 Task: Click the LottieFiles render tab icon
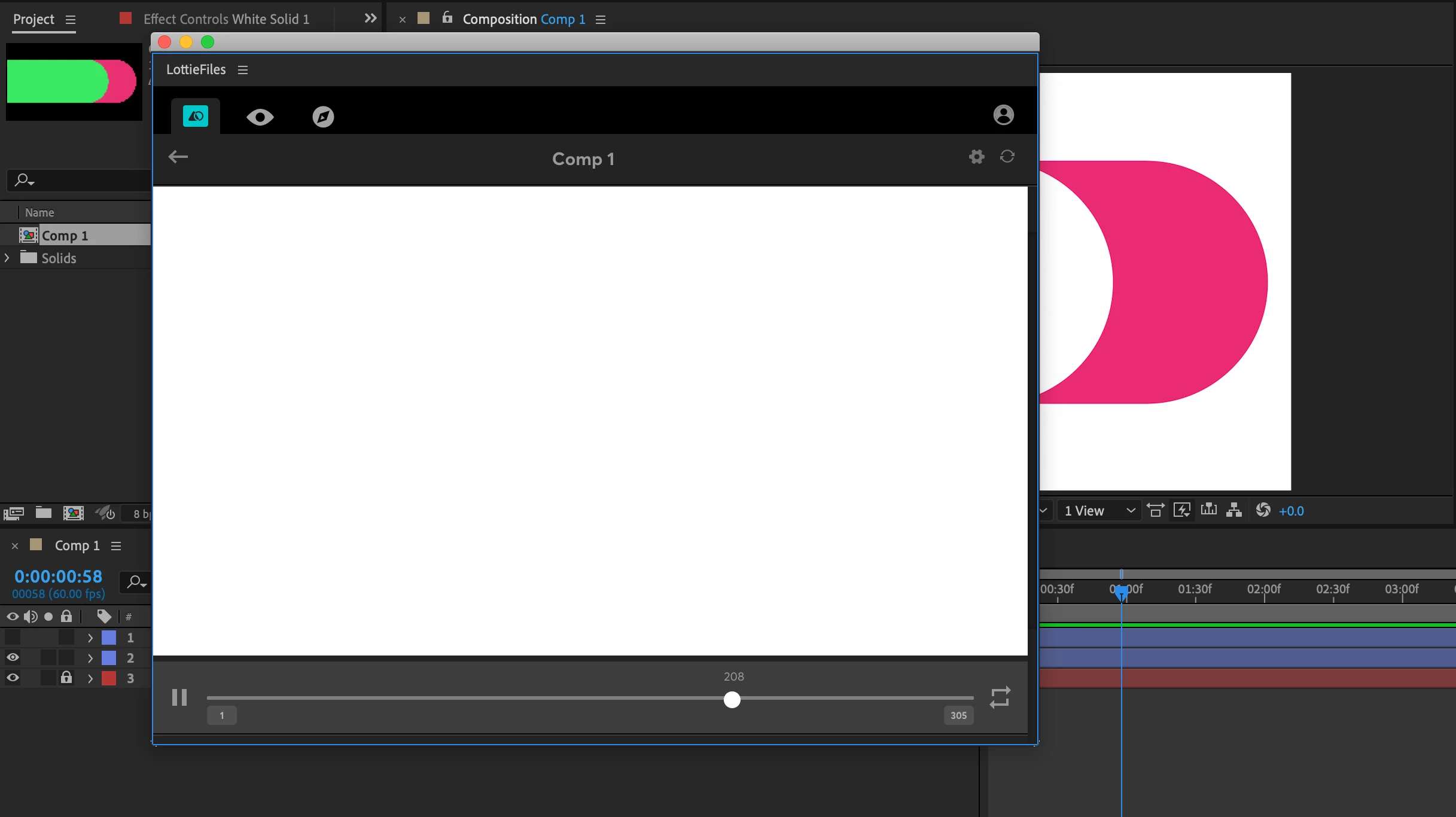pos(196,116)
